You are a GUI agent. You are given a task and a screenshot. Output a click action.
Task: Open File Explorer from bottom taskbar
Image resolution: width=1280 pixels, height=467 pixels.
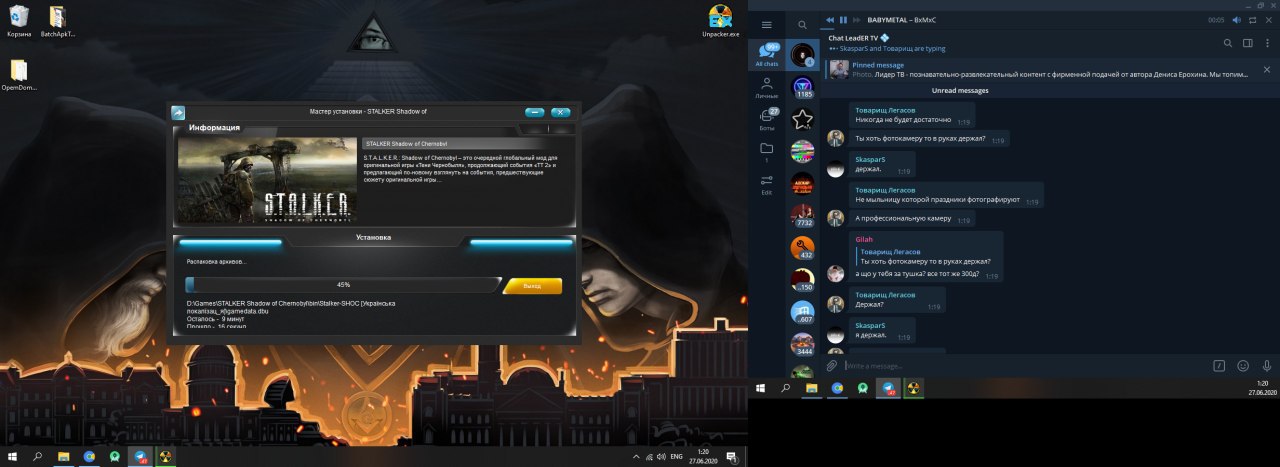(64, 456)
